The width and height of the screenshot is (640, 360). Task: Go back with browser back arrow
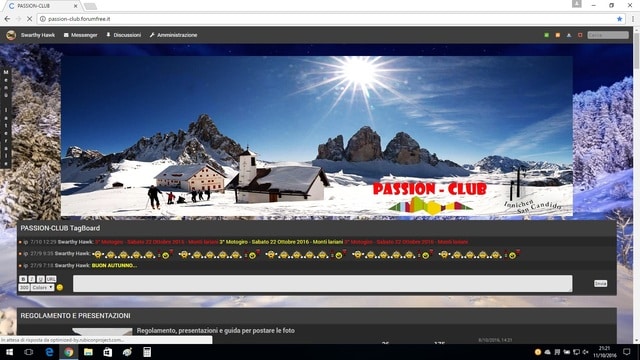tap(7, 19)
